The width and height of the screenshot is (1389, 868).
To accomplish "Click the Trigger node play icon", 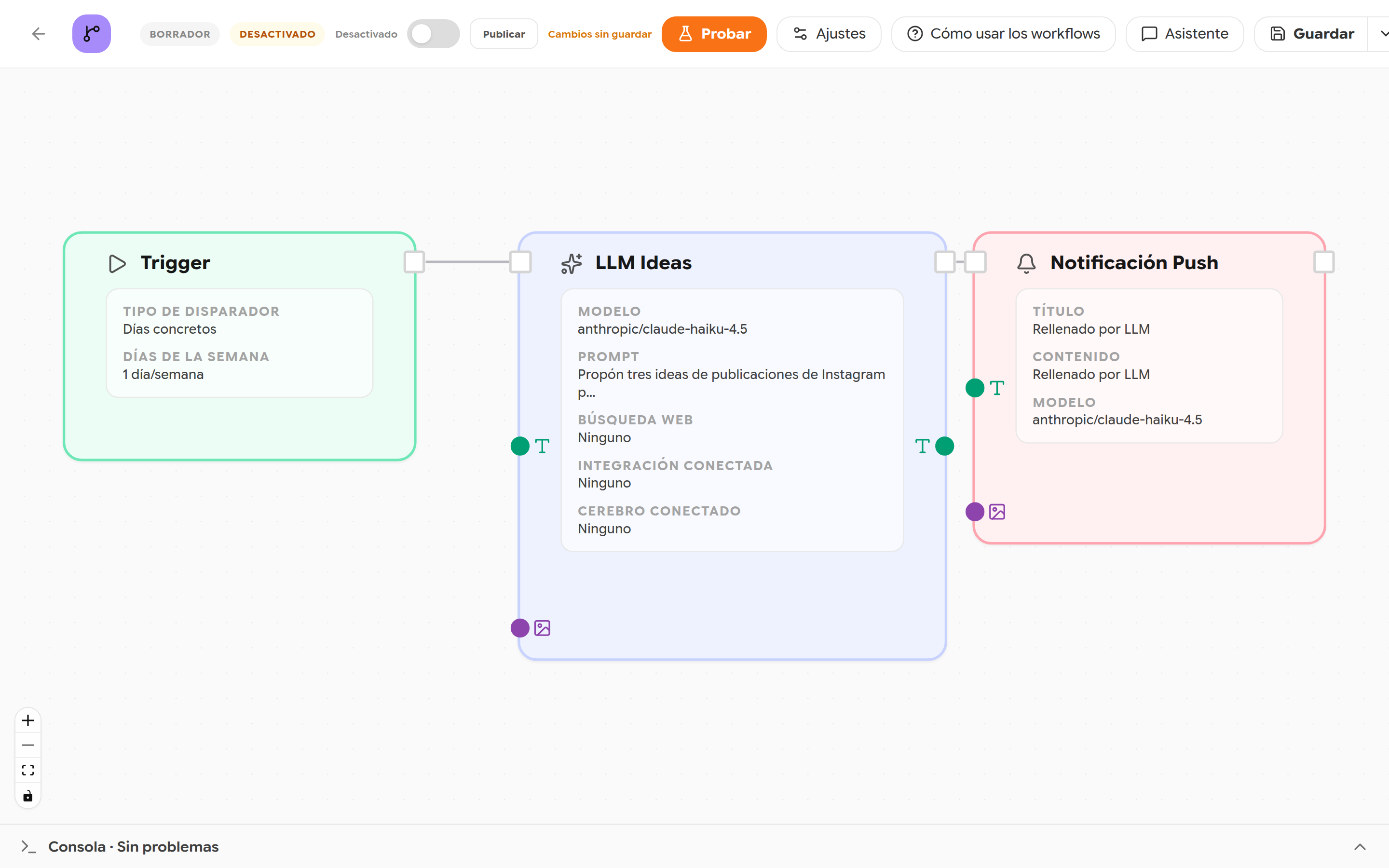I will (x=117, y=263).
